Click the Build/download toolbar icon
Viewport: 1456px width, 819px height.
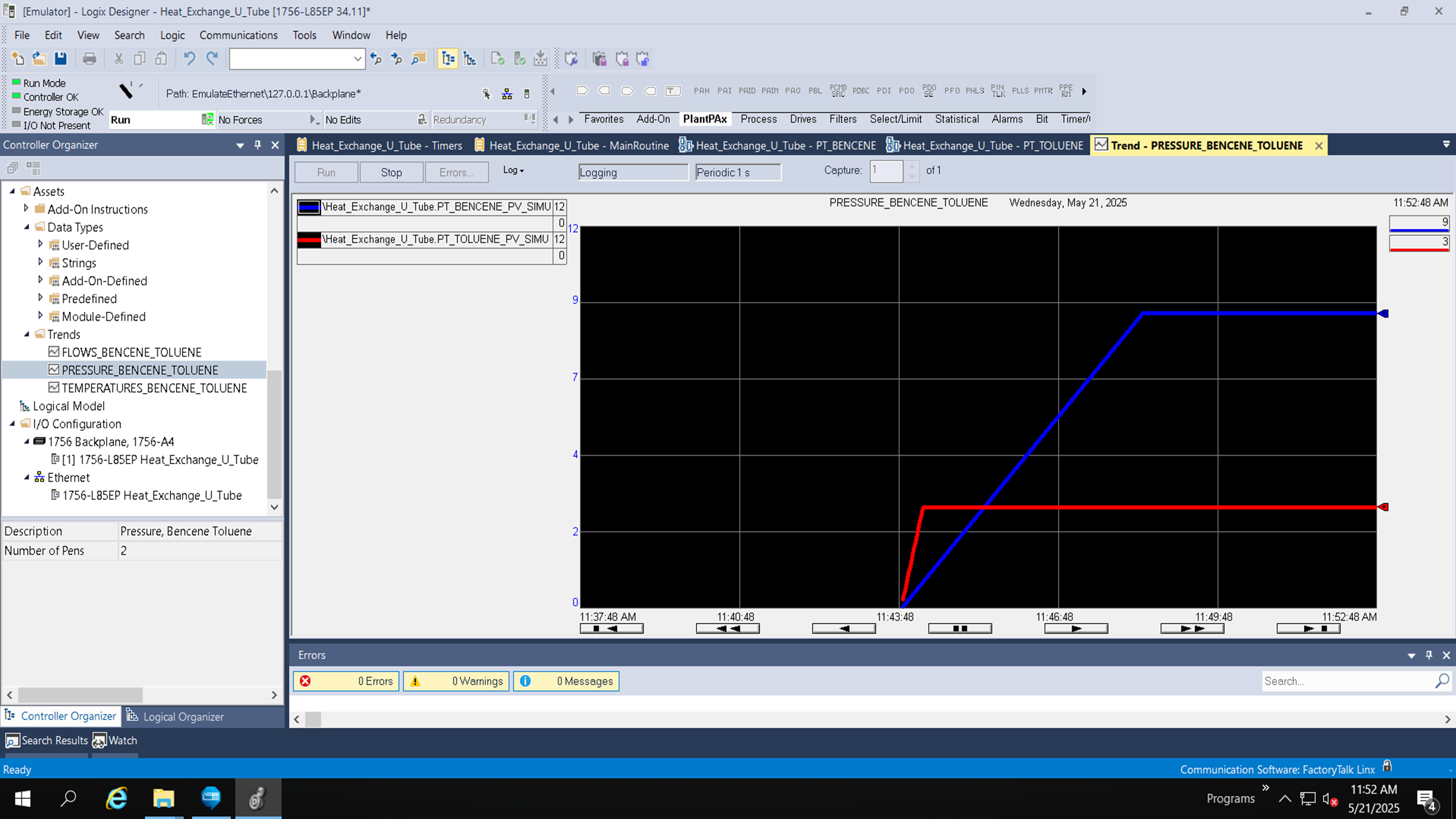(x=540, y=58)
